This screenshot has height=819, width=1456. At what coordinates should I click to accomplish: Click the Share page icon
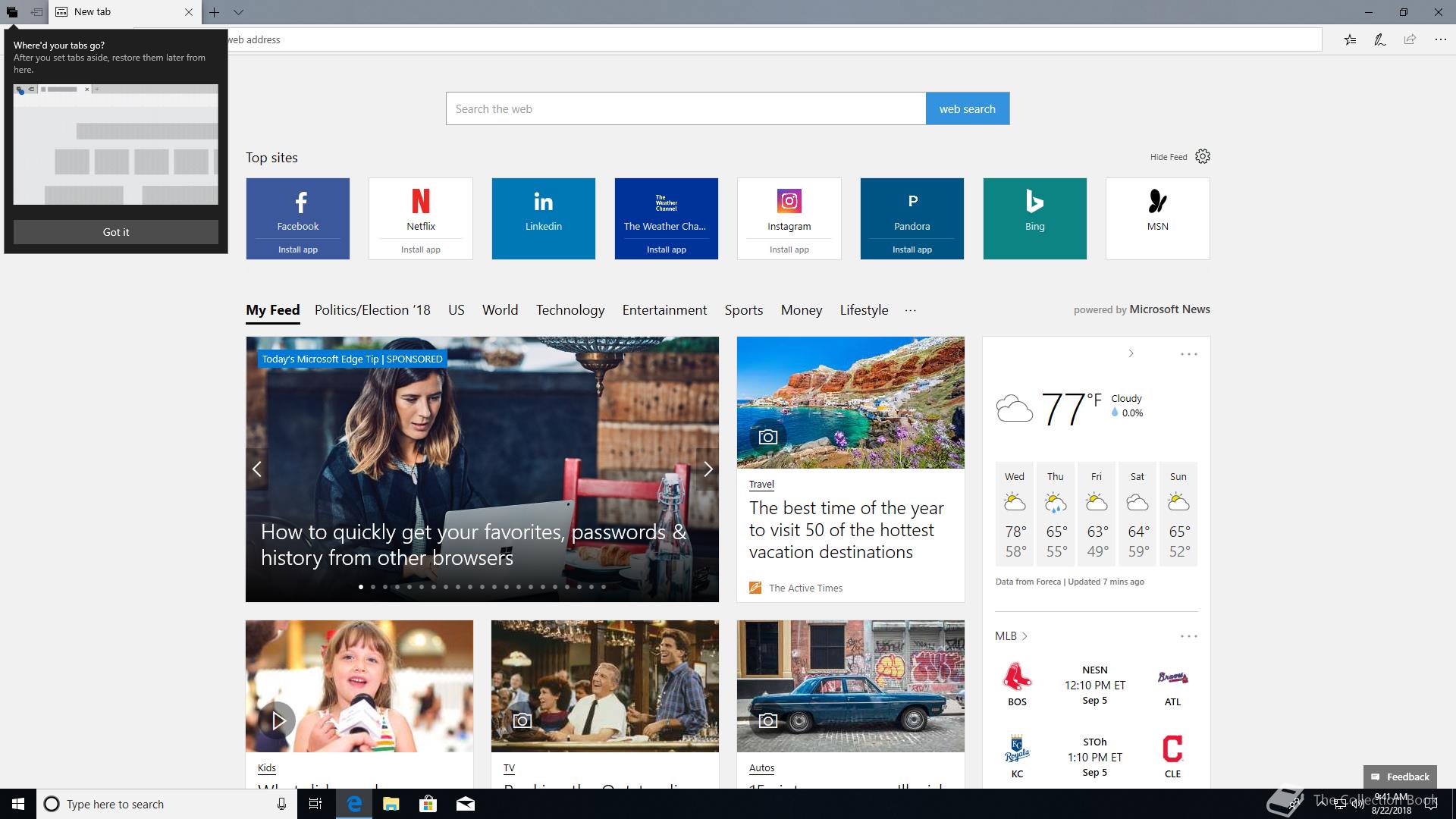click(1410, 39)
